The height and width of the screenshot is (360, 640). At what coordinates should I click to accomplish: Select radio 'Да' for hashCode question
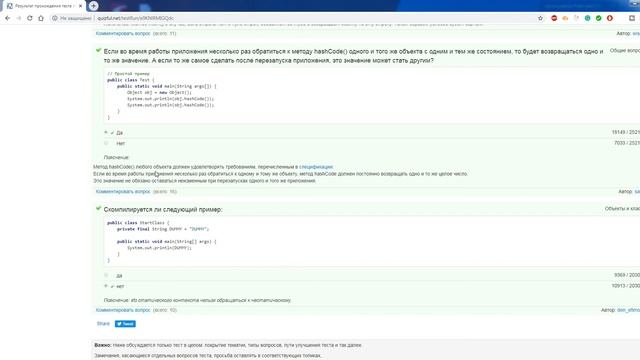(106, 132)
